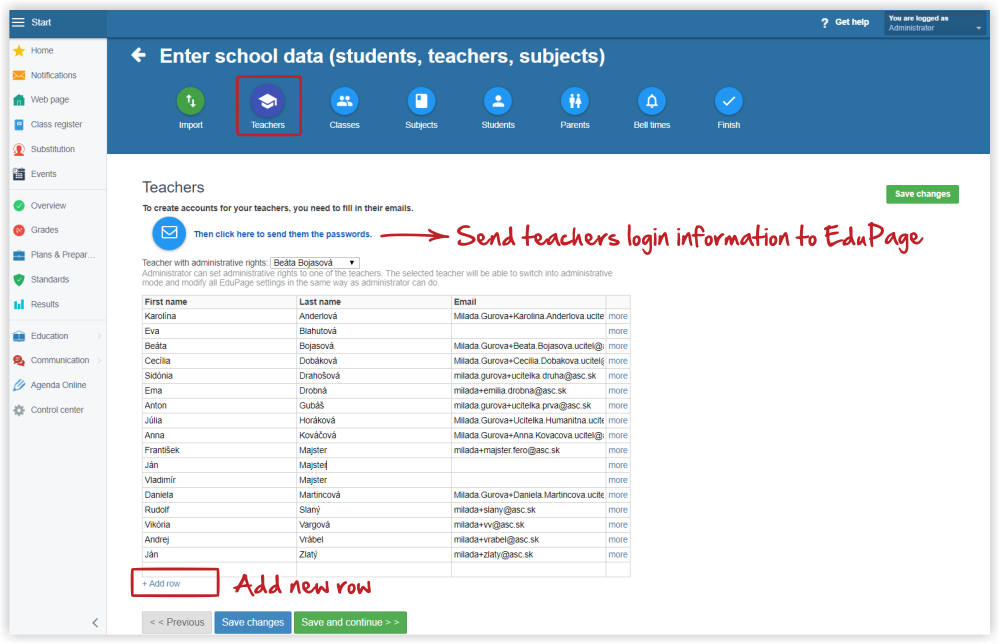
Task: Click the blue envelope send-passwords icon
Action: coord(169,233)
